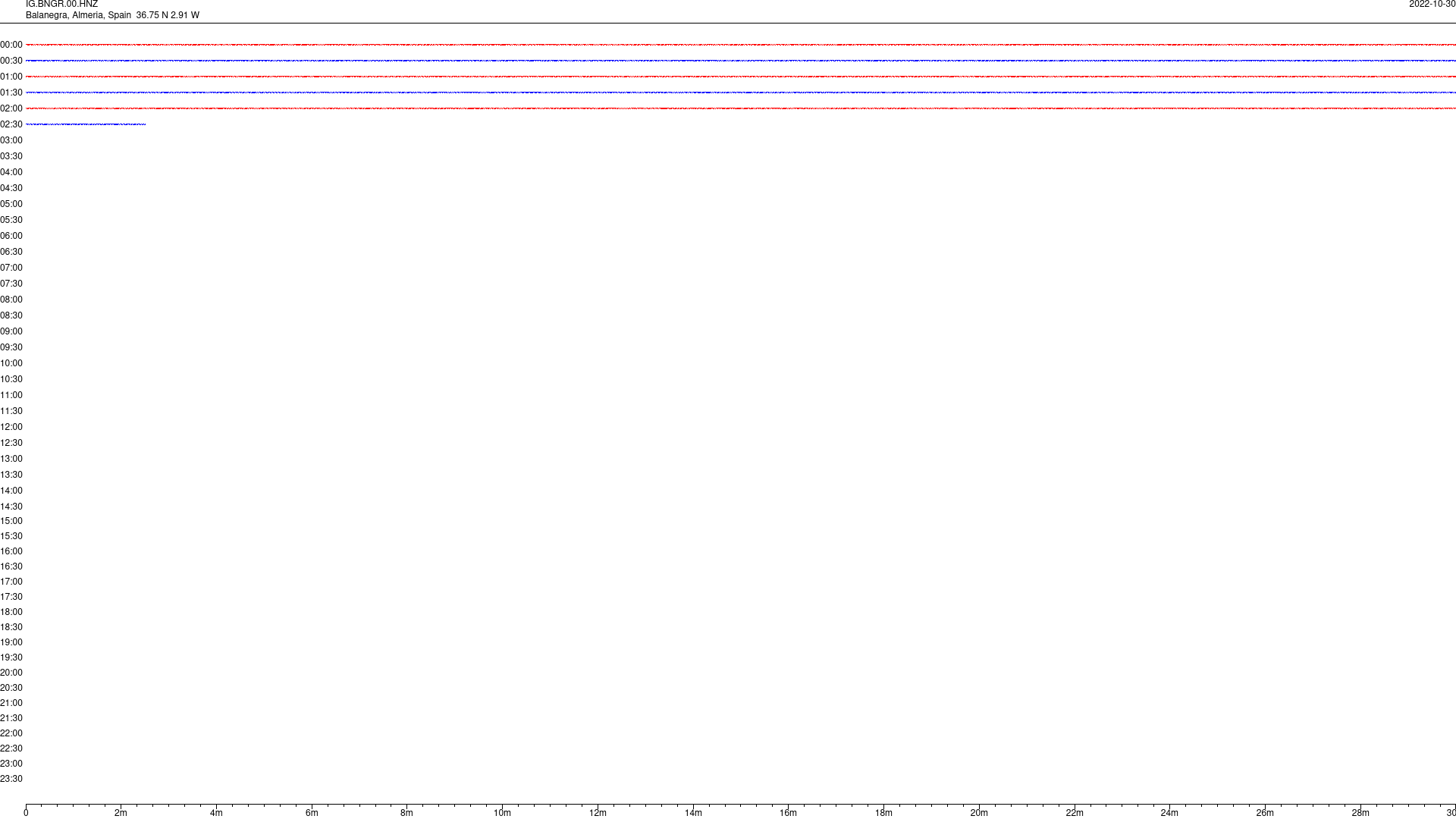Click the 03:00 time row label
Screen dimensions: 1456x819
(x=11, y=140)
